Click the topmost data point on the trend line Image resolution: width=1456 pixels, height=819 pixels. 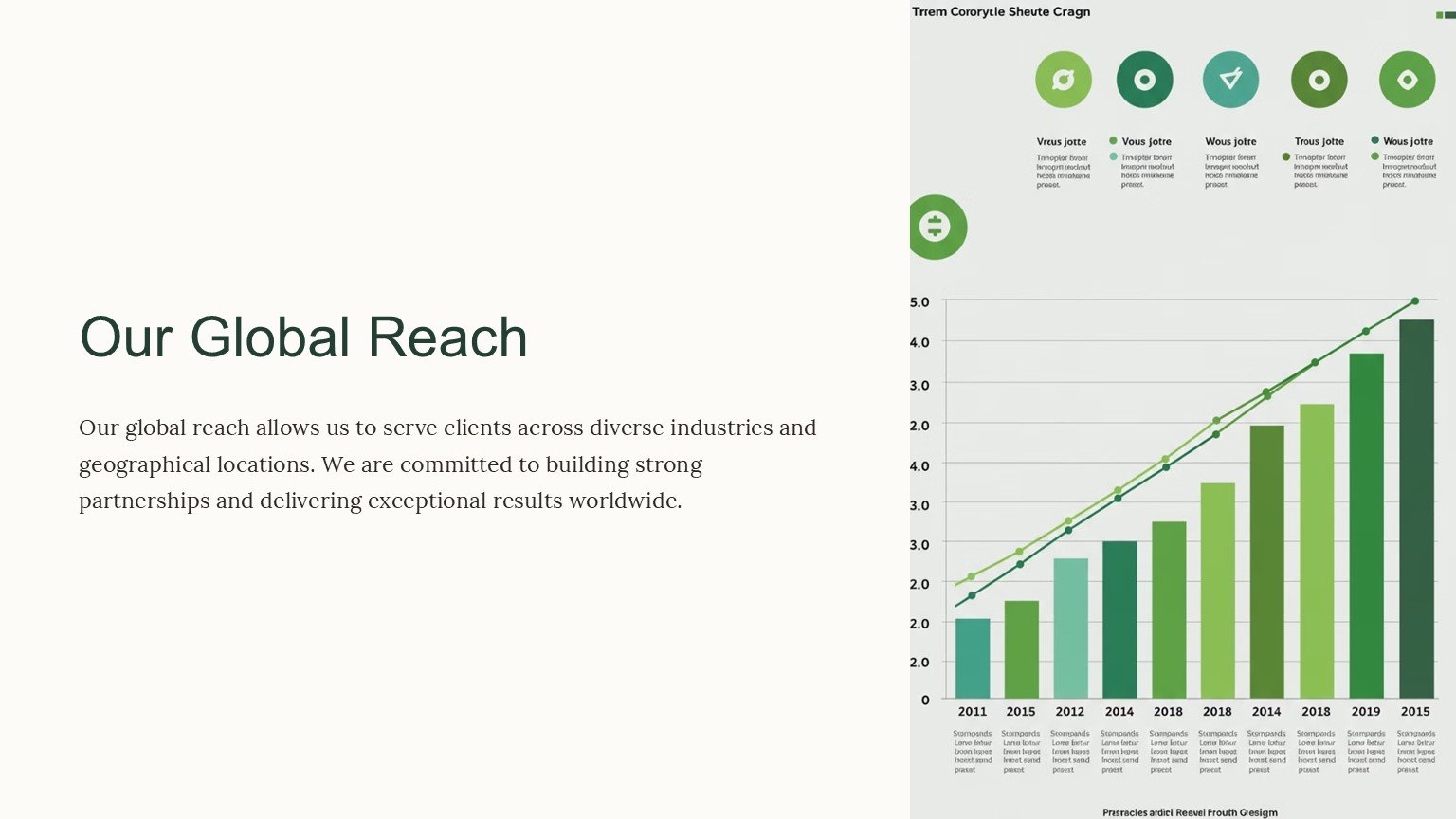click(1415, 301)
